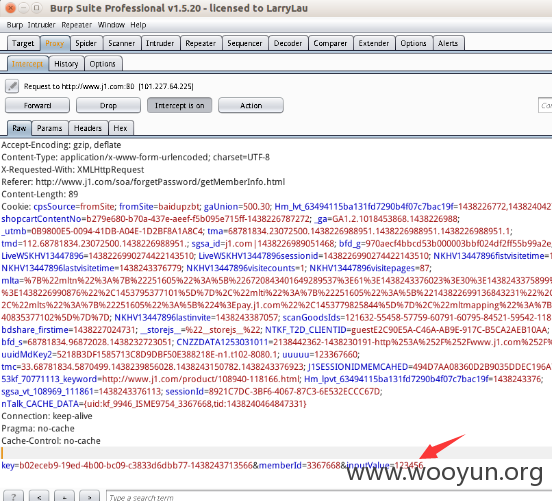
Task: Open the Repeater tool tab
Action: coord(201,43)
